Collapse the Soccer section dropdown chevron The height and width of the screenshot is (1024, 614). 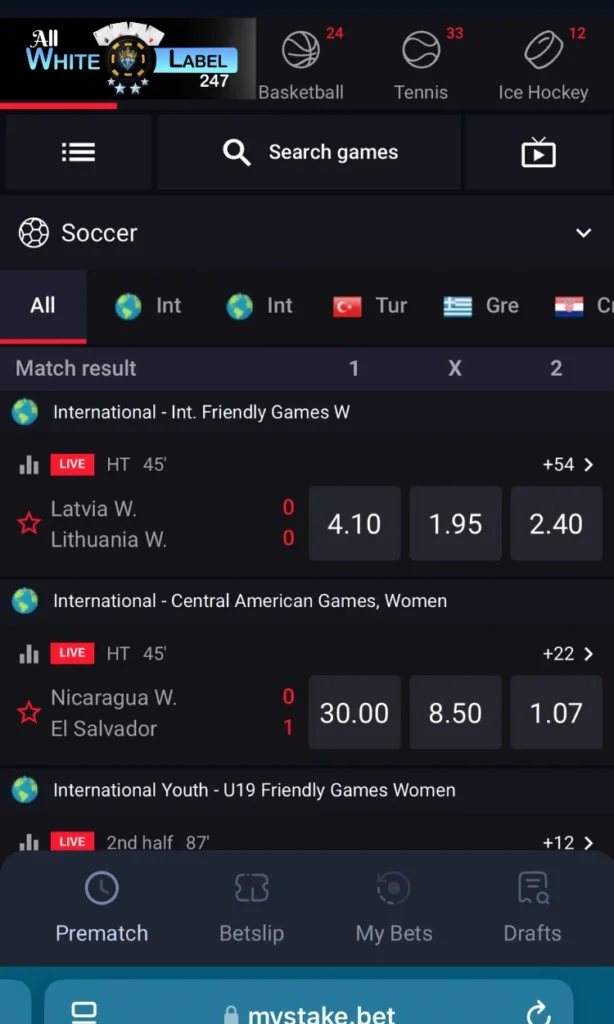pos(583,233)
